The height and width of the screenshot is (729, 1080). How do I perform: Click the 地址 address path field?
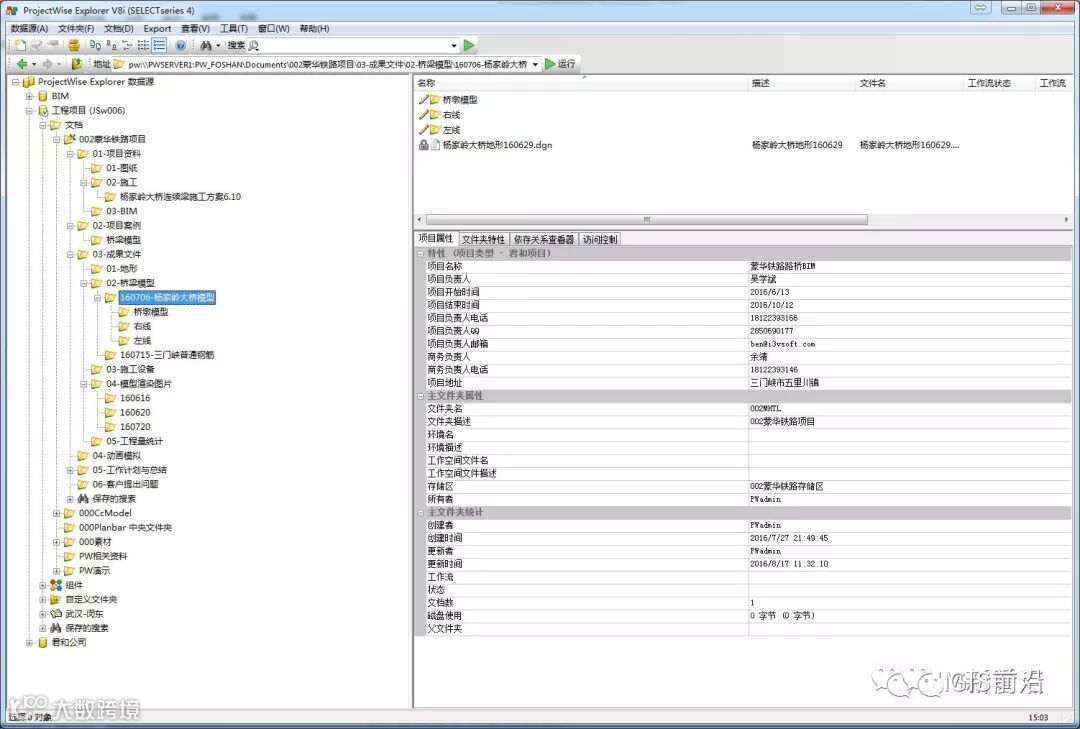[327, 64]
